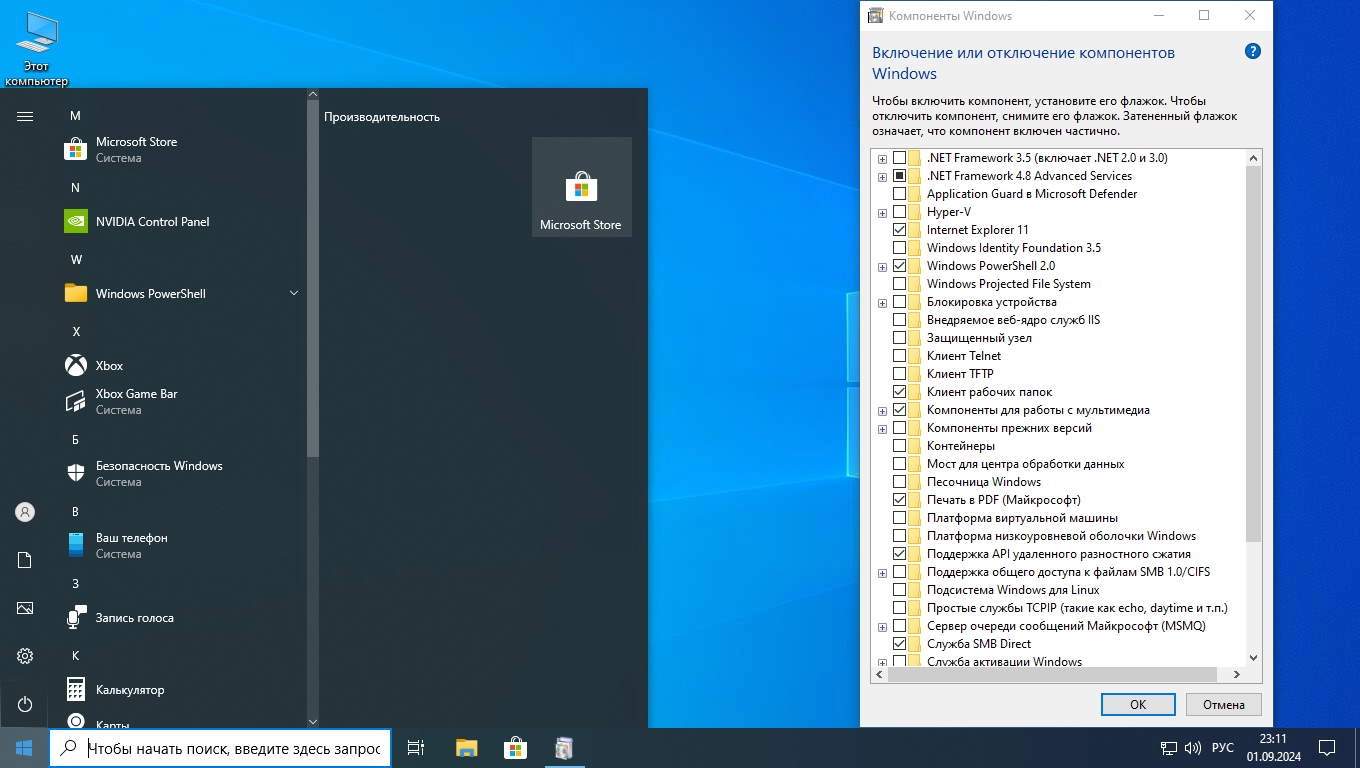Expand the .NET Framework 3.5 node
The width and height of the screenshot is (1360, 768).
pos(882,159)
